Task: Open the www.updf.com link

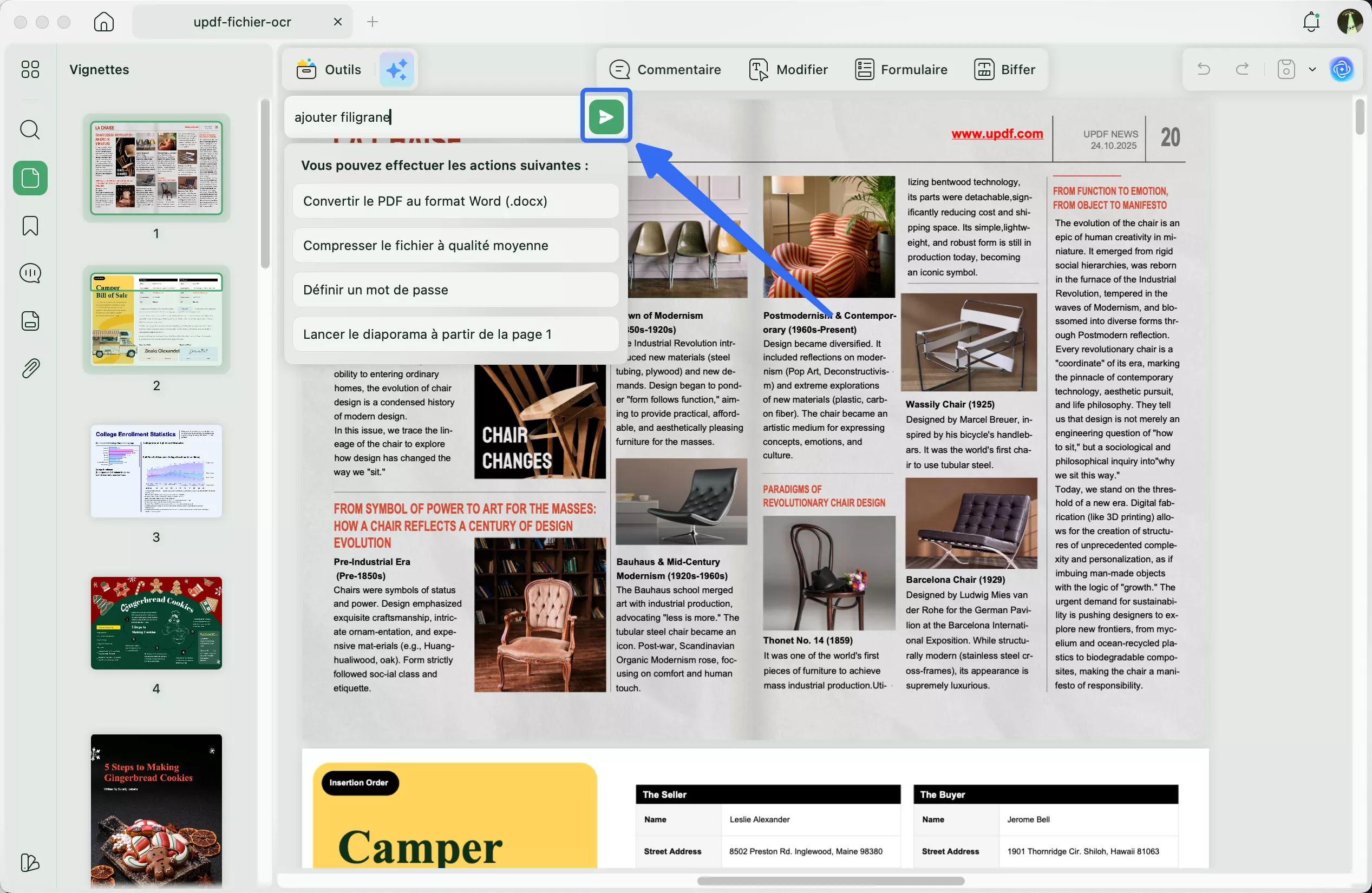Action: pos(997,134)
